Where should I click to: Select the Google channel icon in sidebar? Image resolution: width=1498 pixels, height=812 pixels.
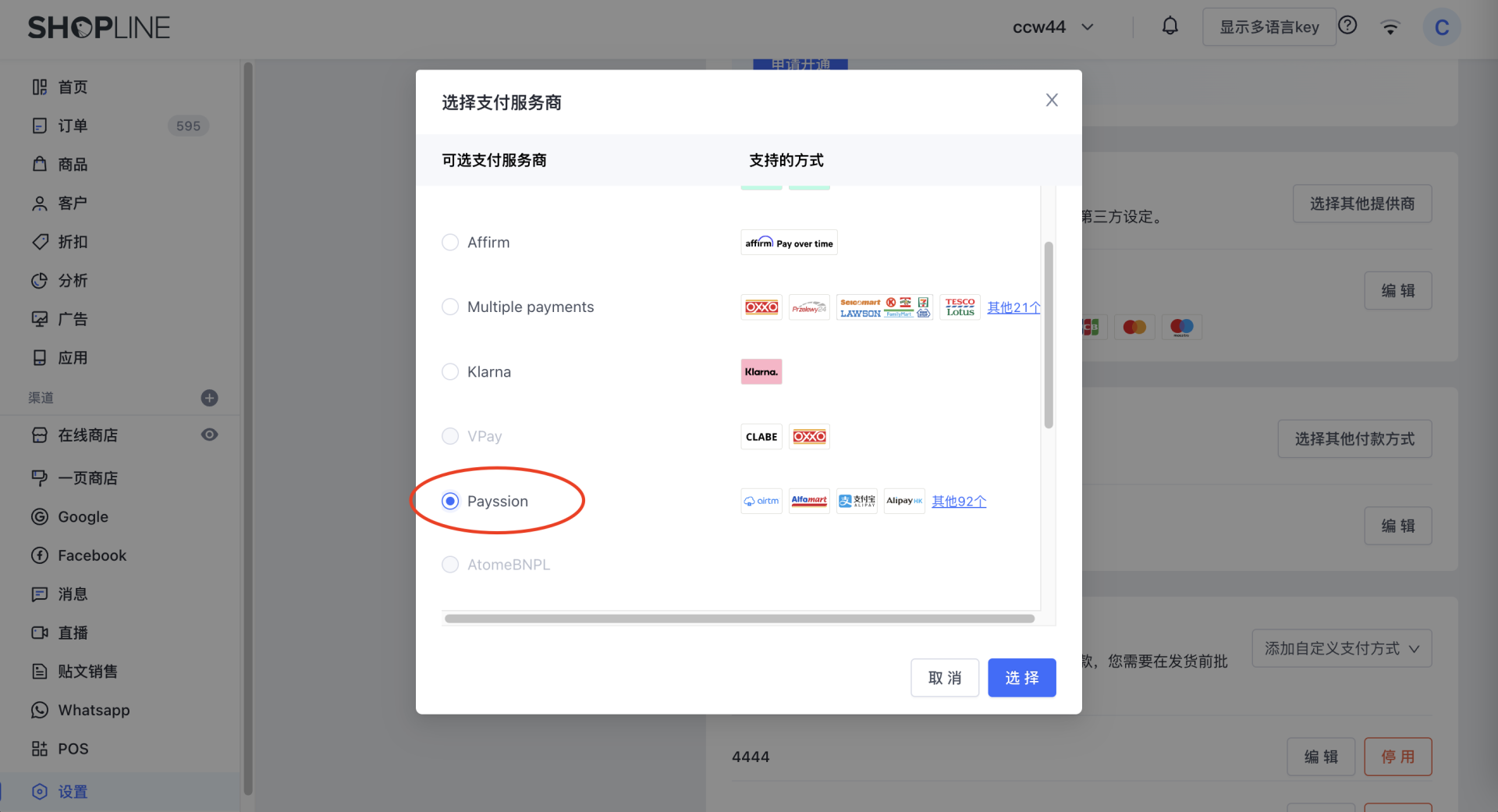(x=82, y=516)
